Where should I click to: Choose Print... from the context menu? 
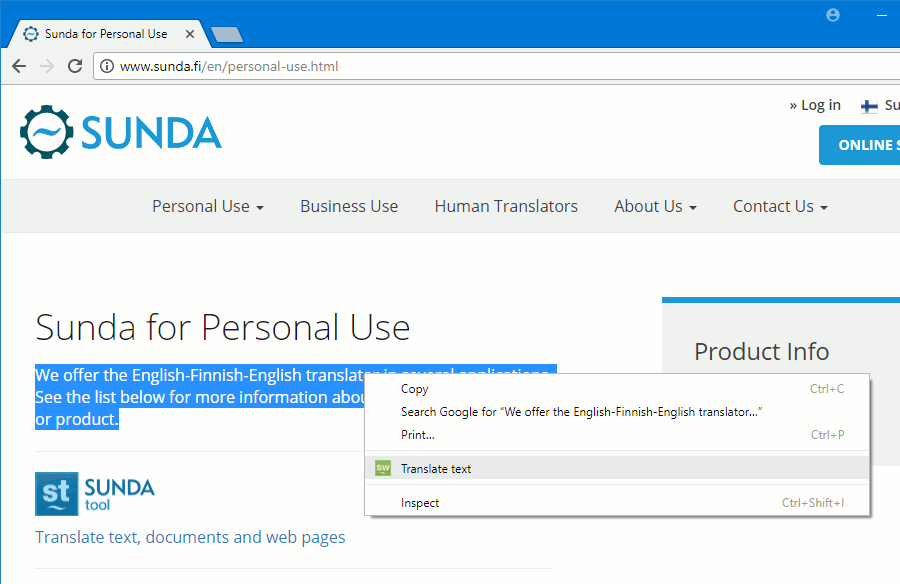coord(617,435)
